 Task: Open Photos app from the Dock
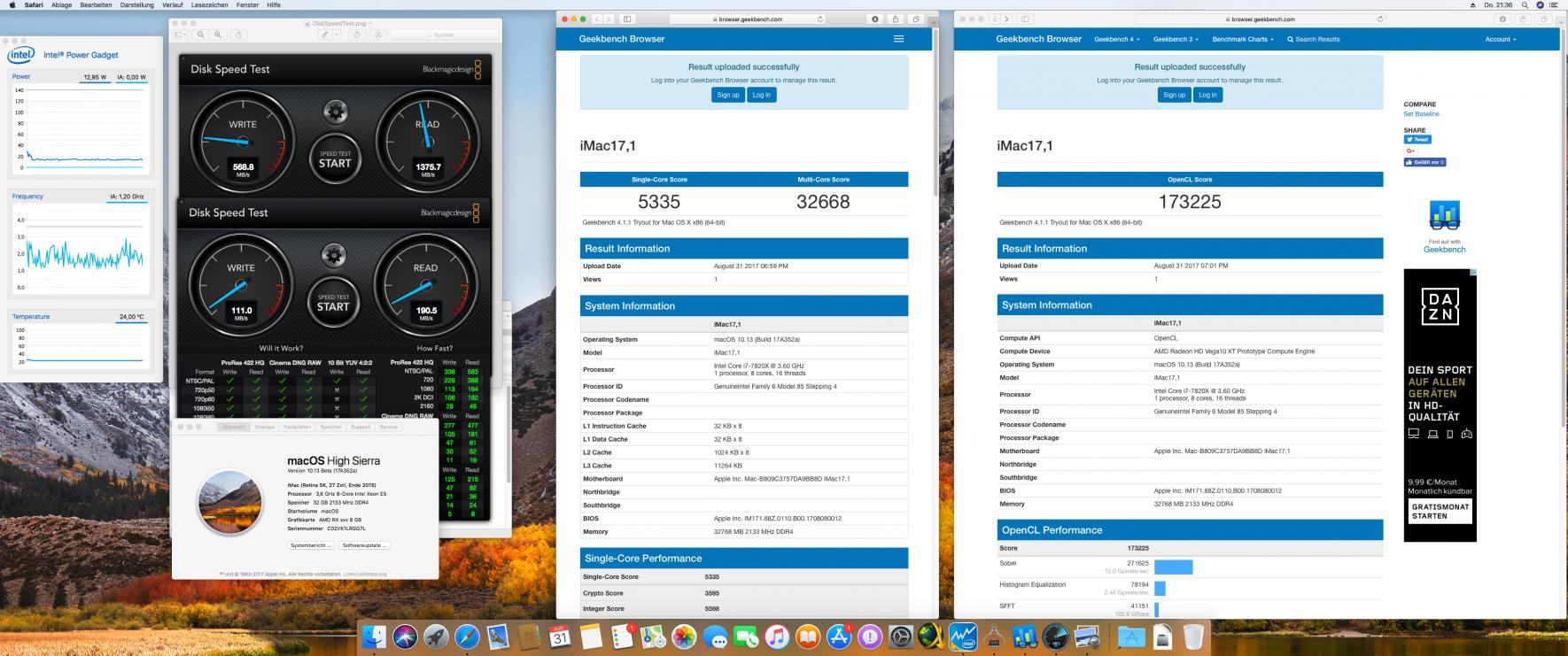coord(684,636)
